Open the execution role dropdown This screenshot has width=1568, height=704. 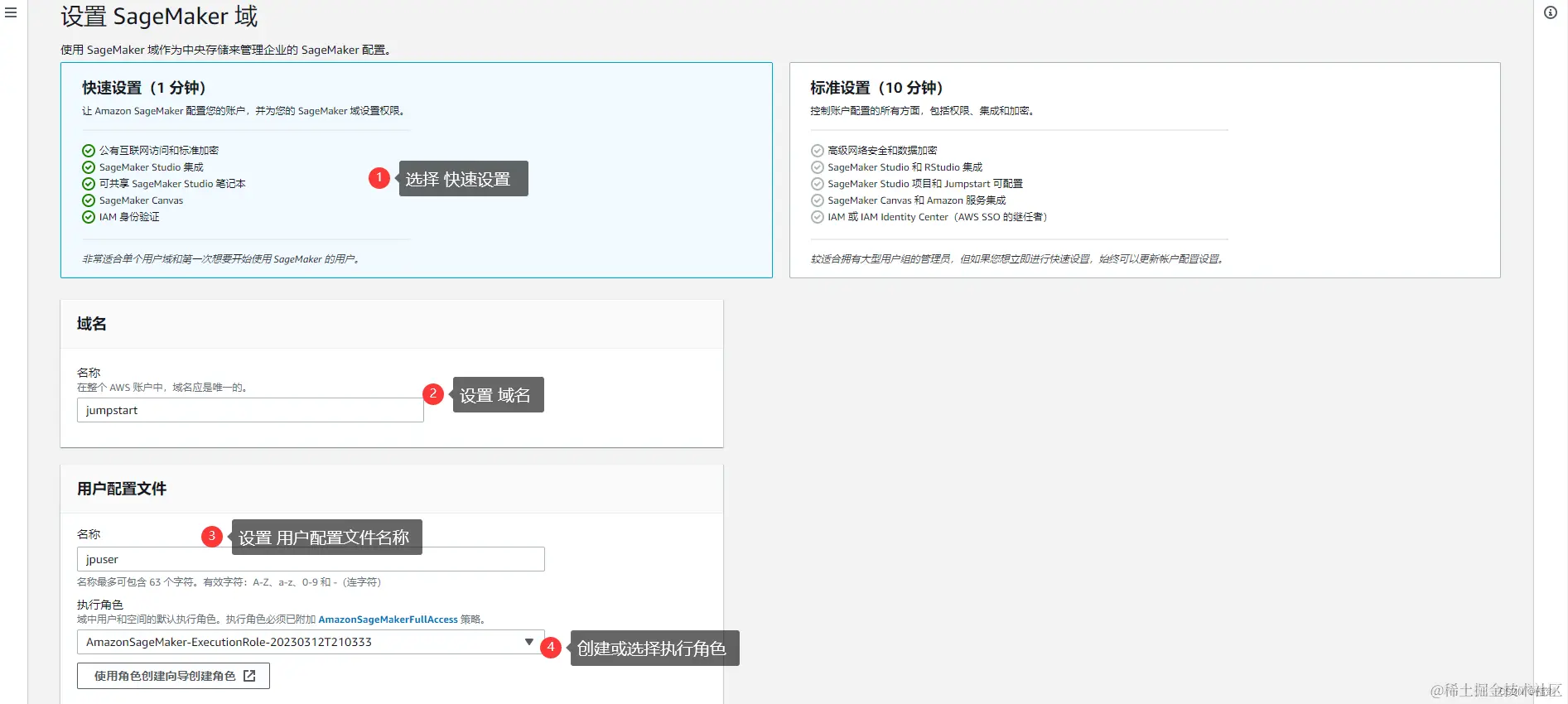point(311,642)
